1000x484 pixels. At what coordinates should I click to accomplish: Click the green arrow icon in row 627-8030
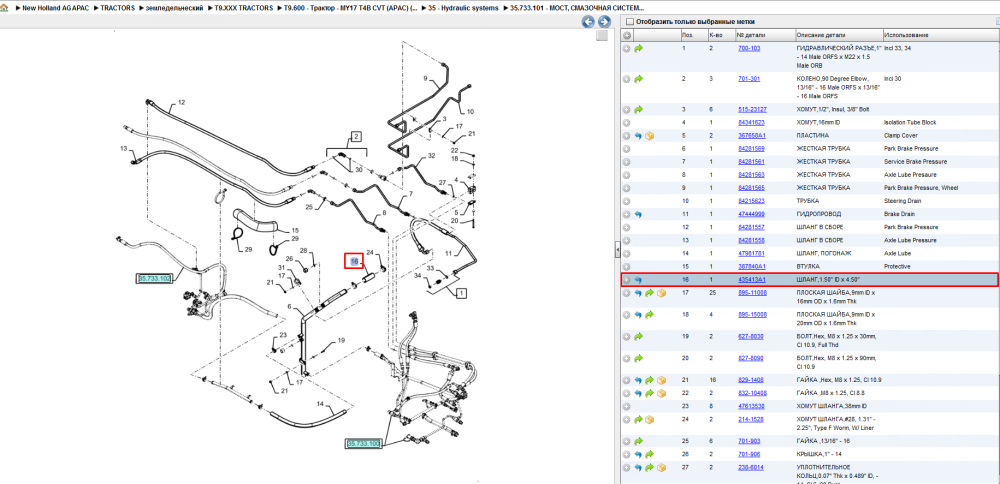pos(638,336)
